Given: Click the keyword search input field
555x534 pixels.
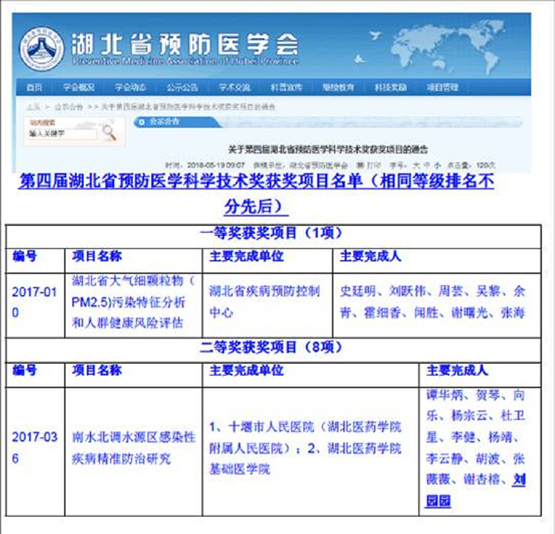Looking at the screenshot, I should click(62, 134).
